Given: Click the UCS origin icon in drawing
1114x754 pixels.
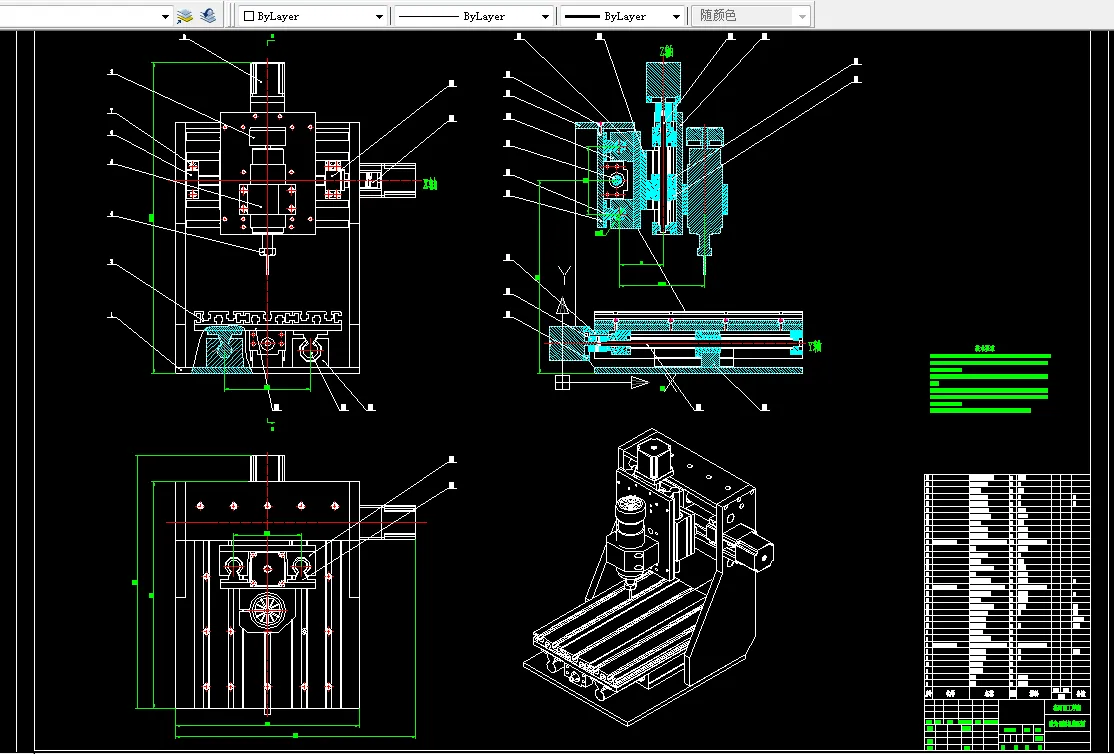Looking at the screenshot, I should [x=562, y=381].
